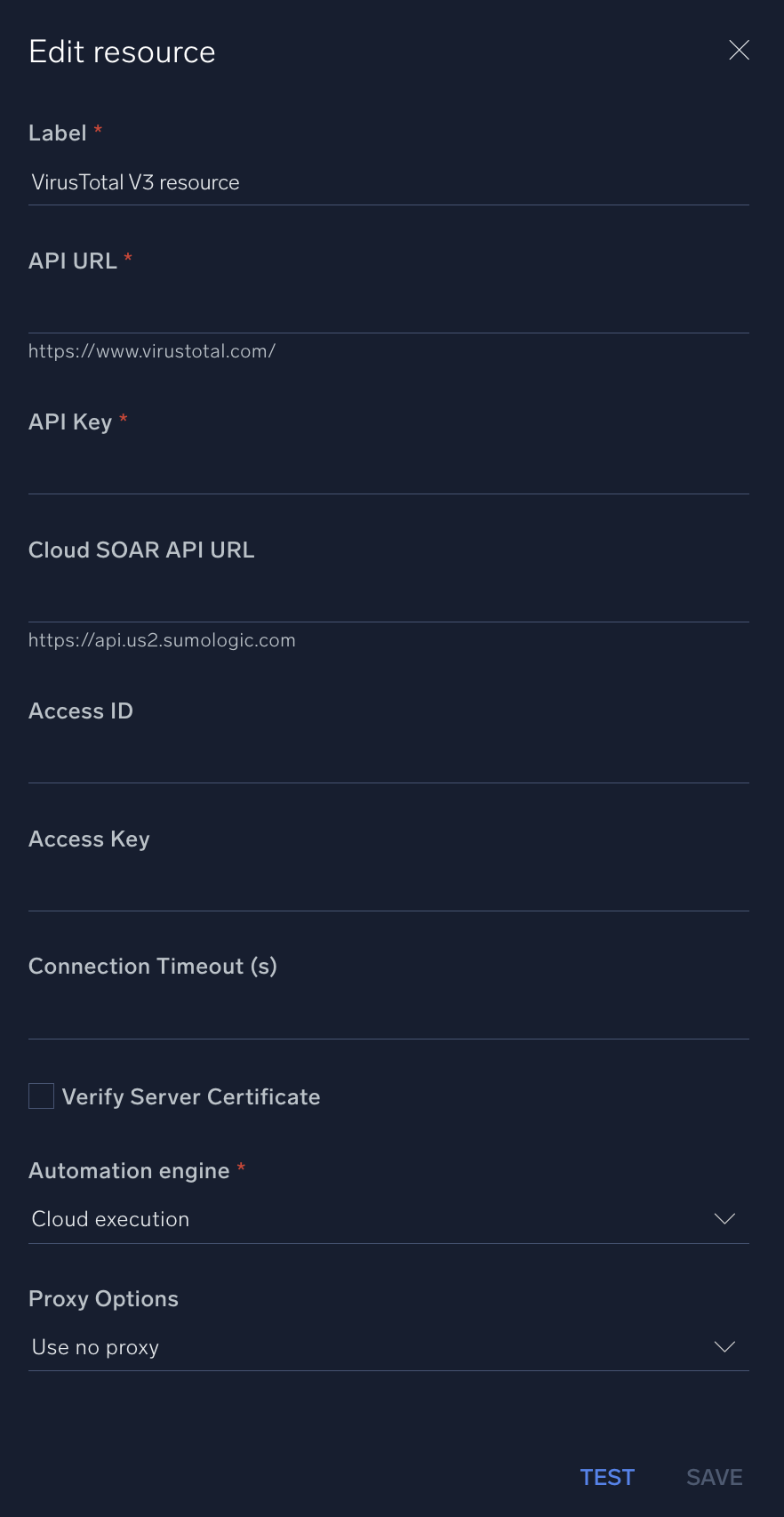The image size is (784, 1517).
Task: Focus the API URL input field
Action: click(x=388, y=310)
